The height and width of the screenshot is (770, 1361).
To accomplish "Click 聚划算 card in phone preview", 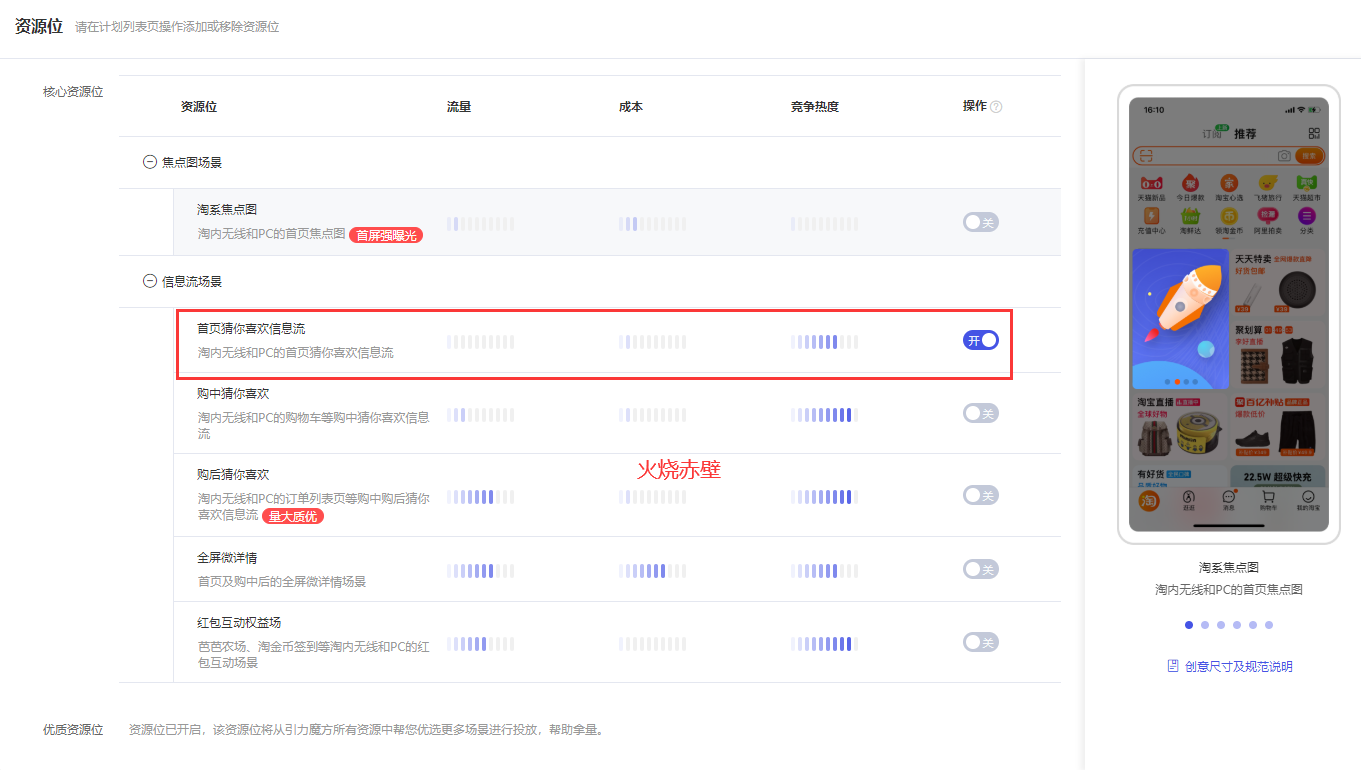I will 1277,354.
